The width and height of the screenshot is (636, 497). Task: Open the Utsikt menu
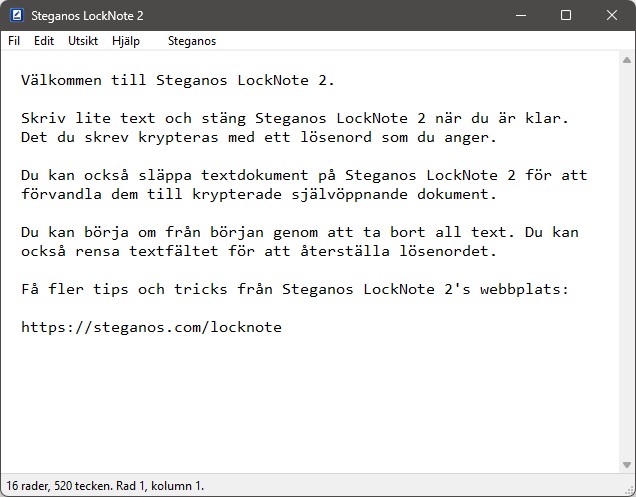tap(83, 41)
